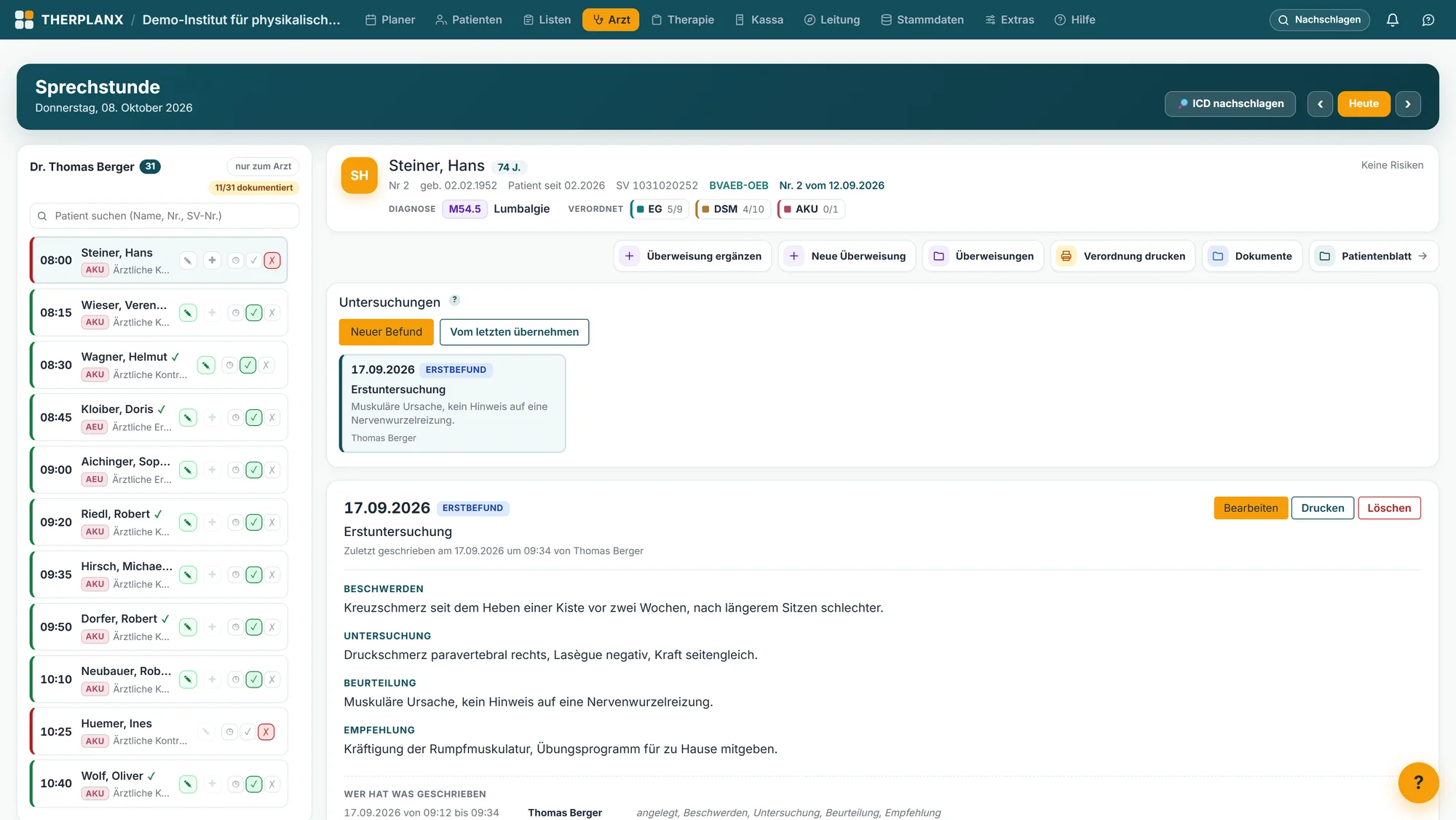Open Patientenblatt with the arrow
The image size is (1456, 820).
[x=1374, y=256]
